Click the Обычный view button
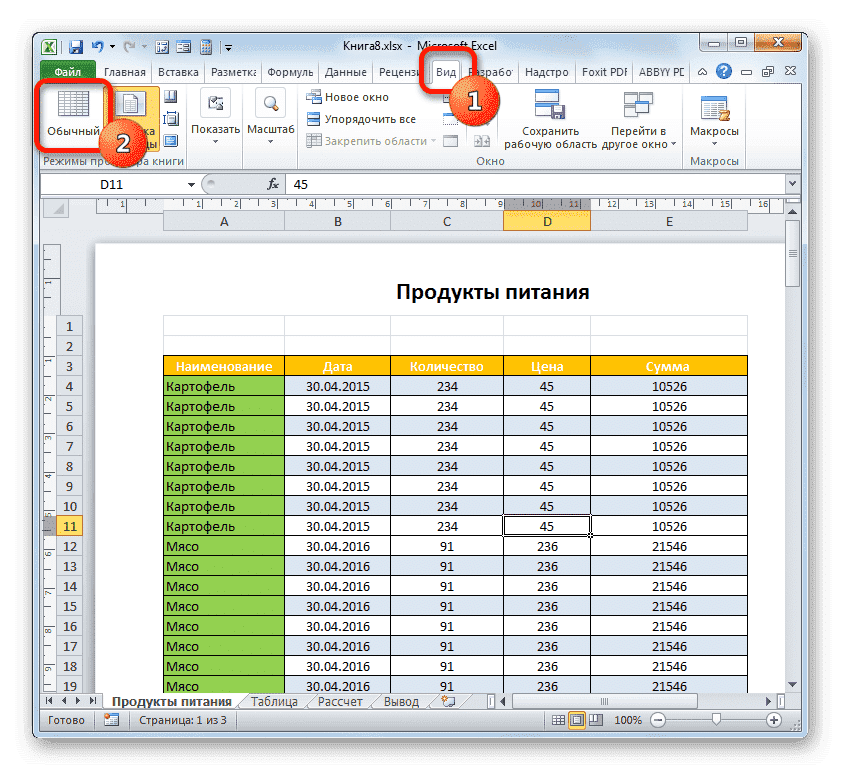Image resolution: width=841 pixels, height=771 pixels. point(73,114)
